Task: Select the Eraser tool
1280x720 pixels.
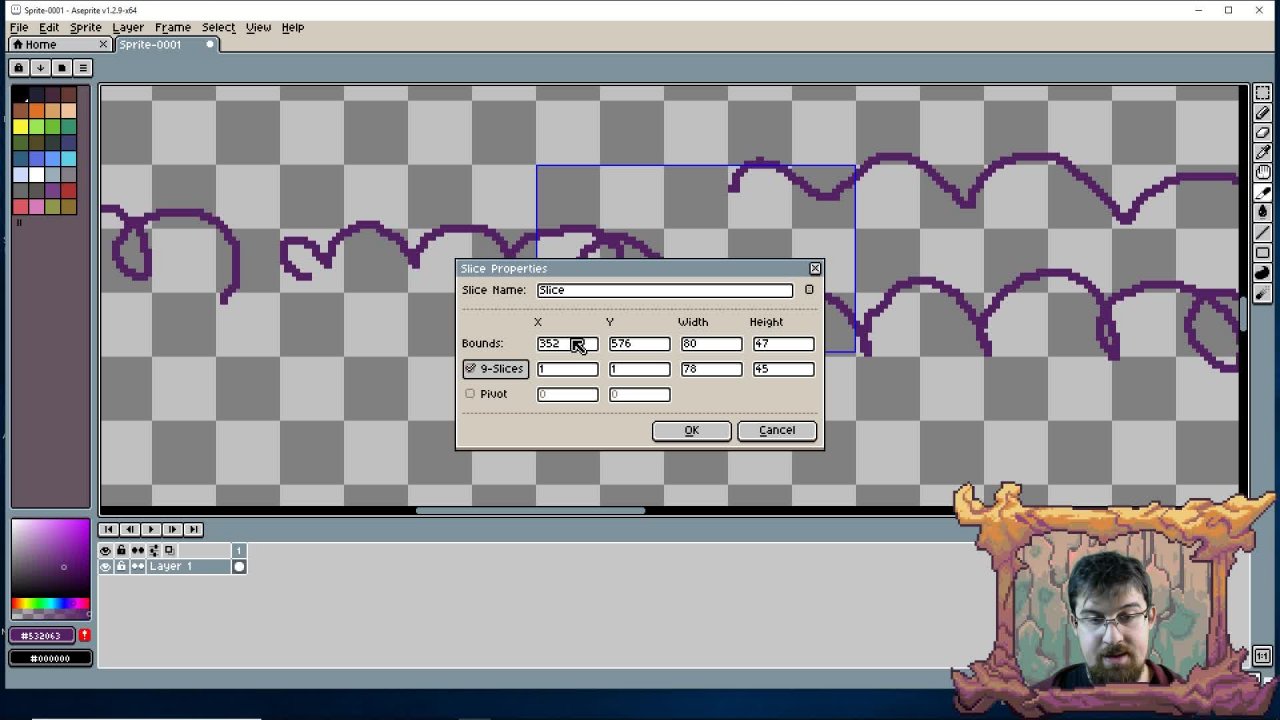Action: click(x=1262, y=133)
